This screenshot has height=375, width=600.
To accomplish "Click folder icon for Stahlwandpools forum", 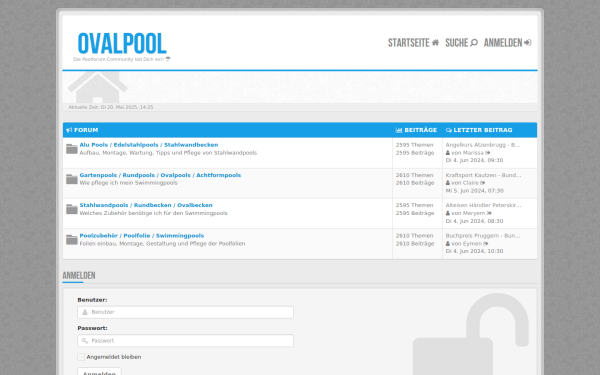I will pyautogui.click(x=72, y=209).
